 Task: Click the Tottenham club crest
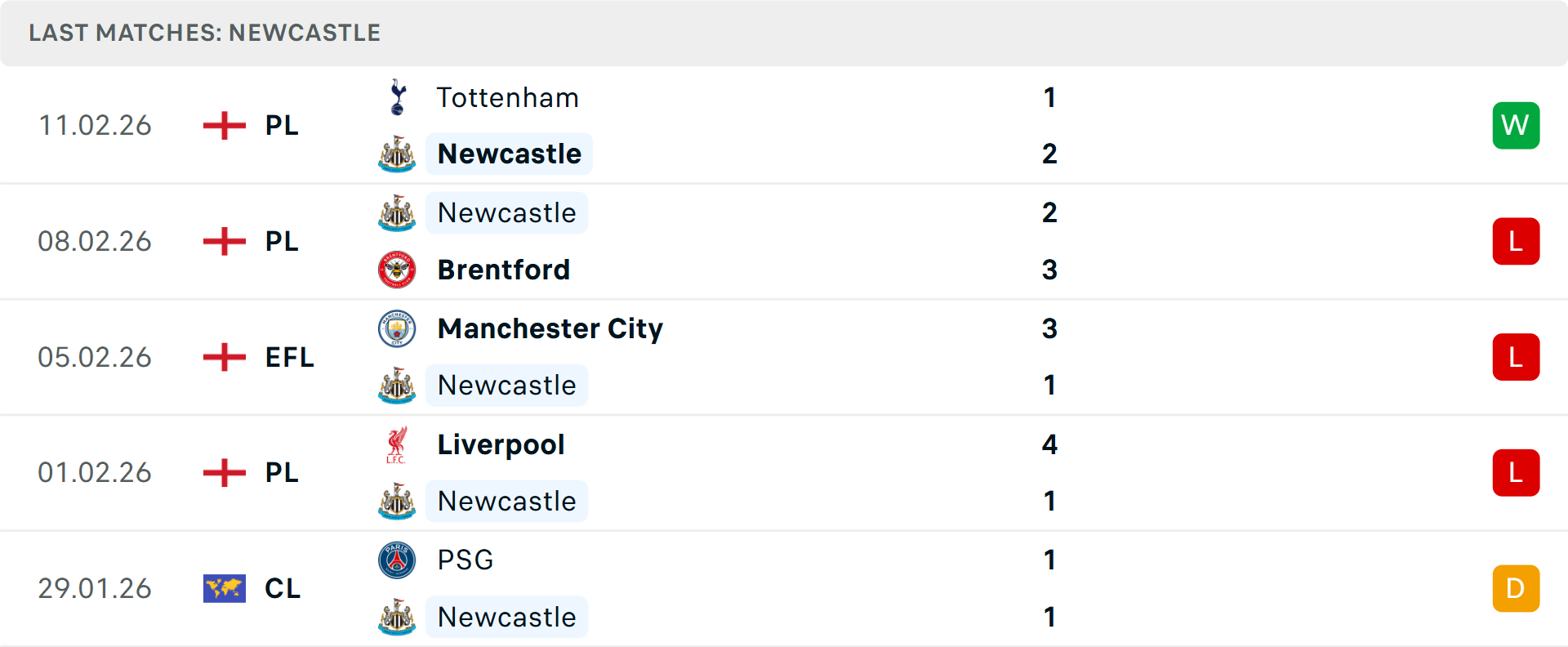point(397,98)
